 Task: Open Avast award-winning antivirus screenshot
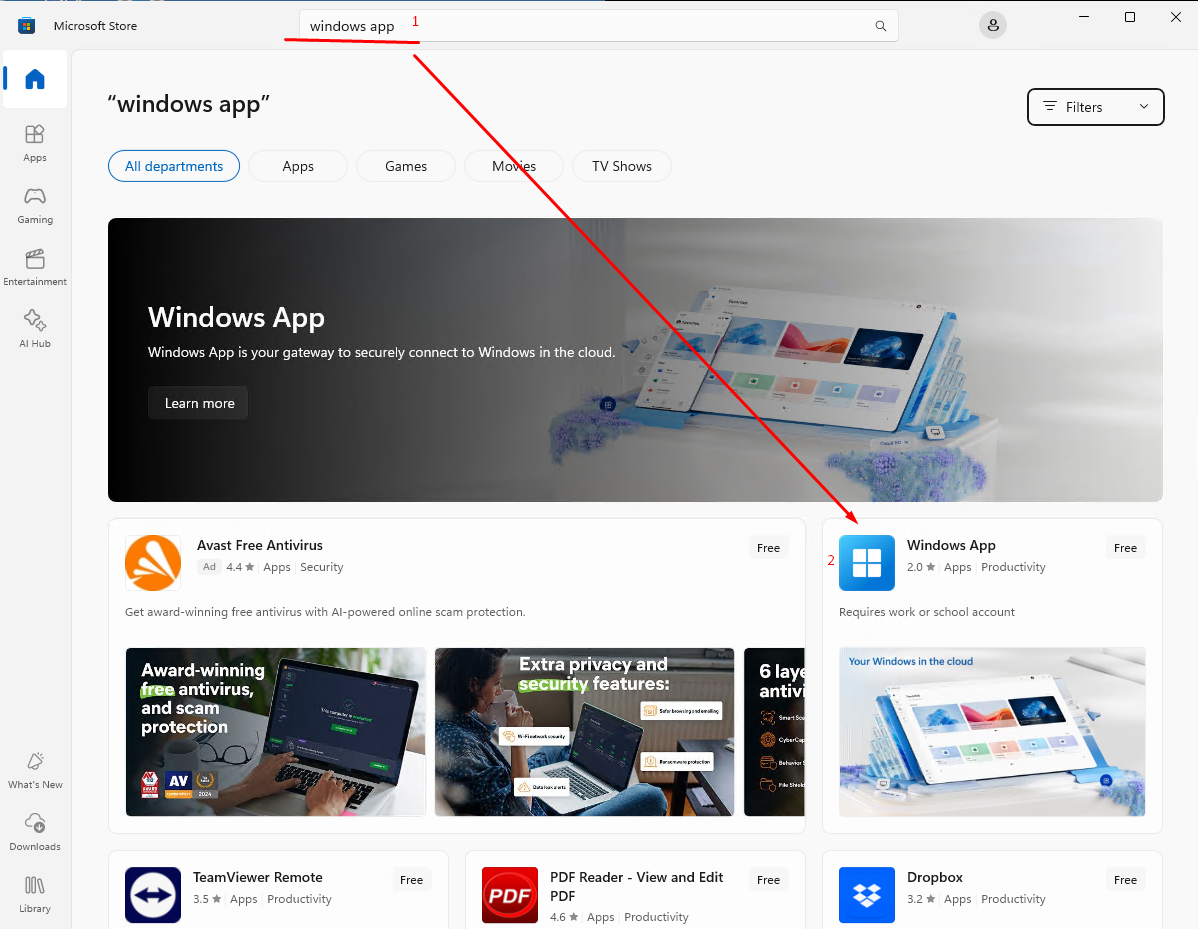pyautogui.click(x=276, y=732)
